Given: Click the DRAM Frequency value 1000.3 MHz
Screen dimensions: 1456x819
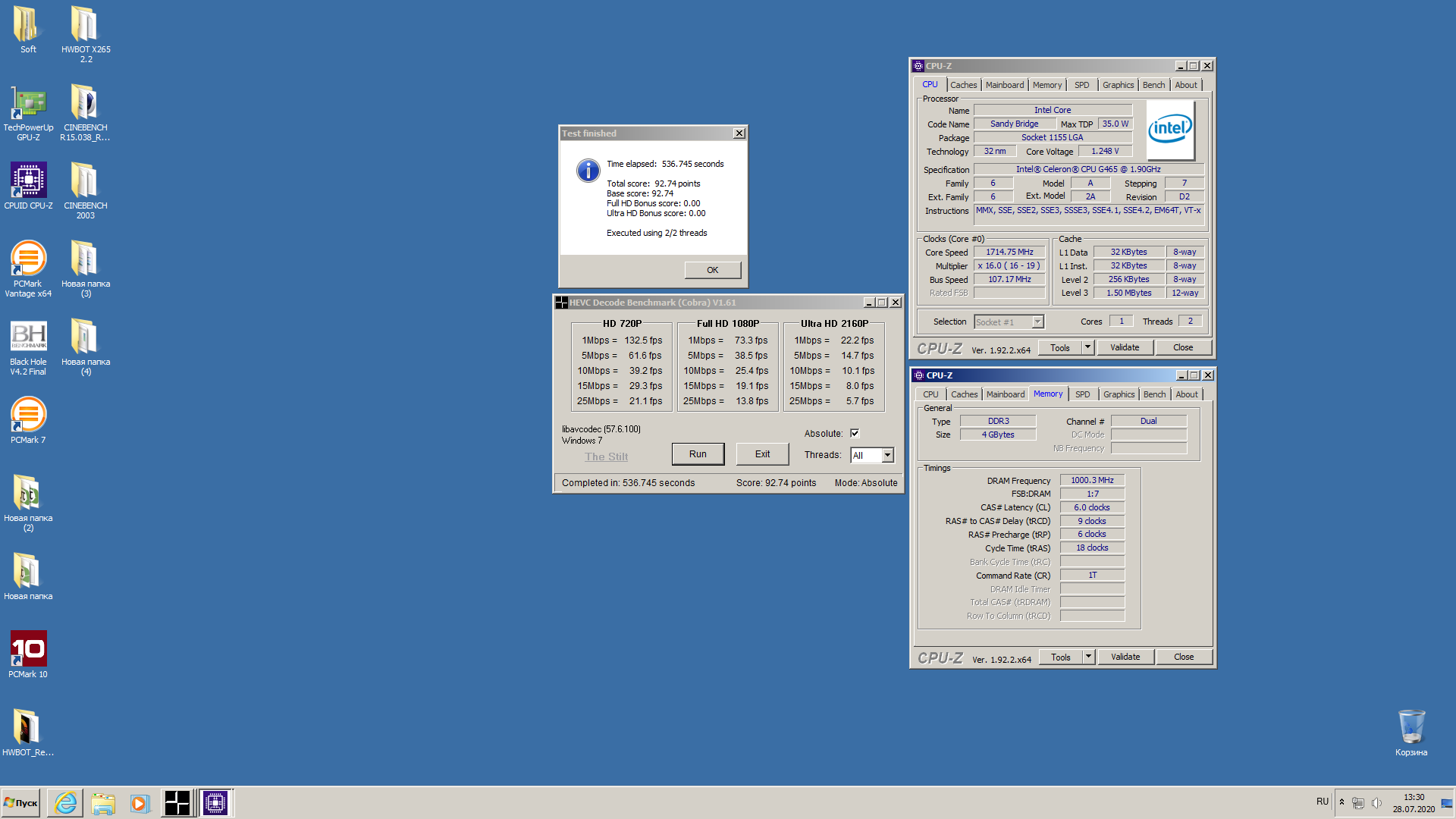Looking at the screenshot, I should (1092, 480).
